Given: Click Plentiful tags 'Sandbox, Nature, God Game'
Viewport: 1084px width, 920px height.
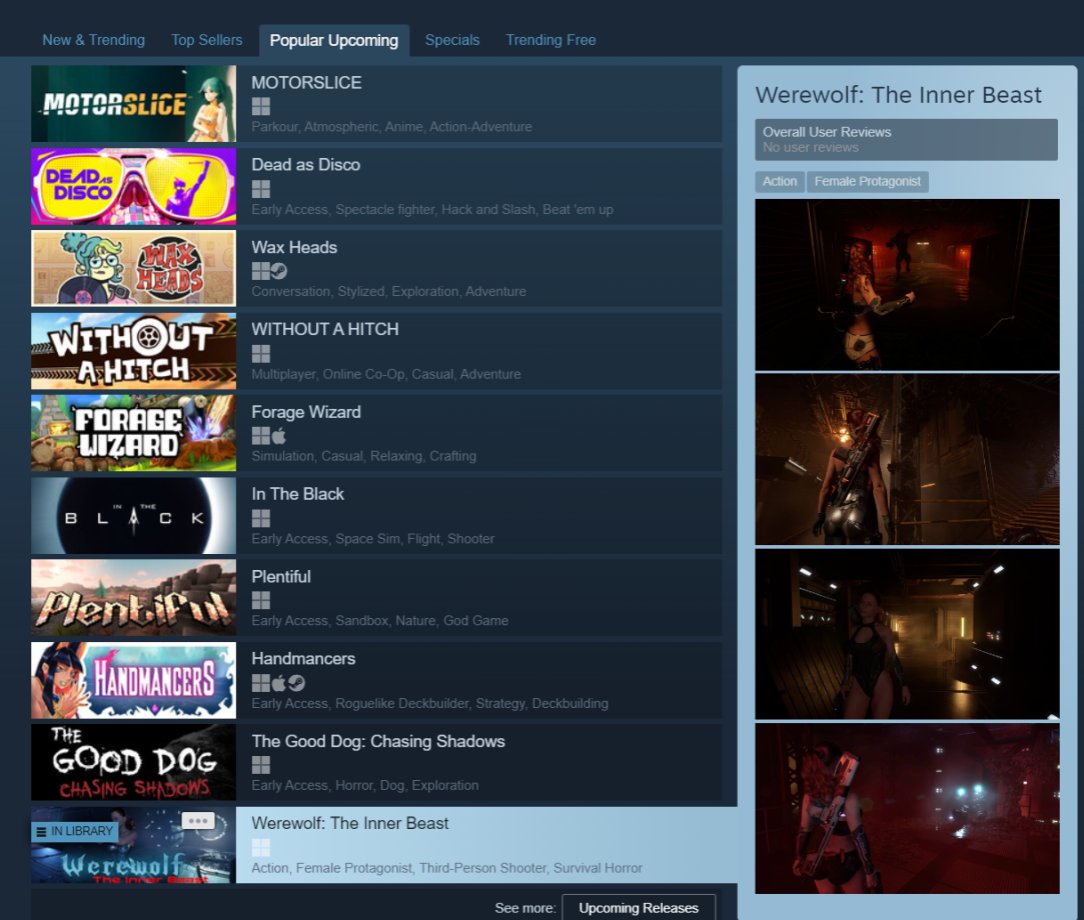Looking at the screenshot, I should pos(422,621).
